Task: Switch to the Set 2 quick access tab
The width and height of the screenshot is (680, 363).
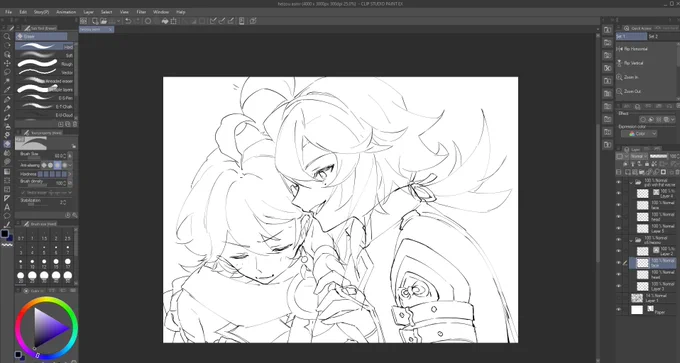Action: [653, 36]
